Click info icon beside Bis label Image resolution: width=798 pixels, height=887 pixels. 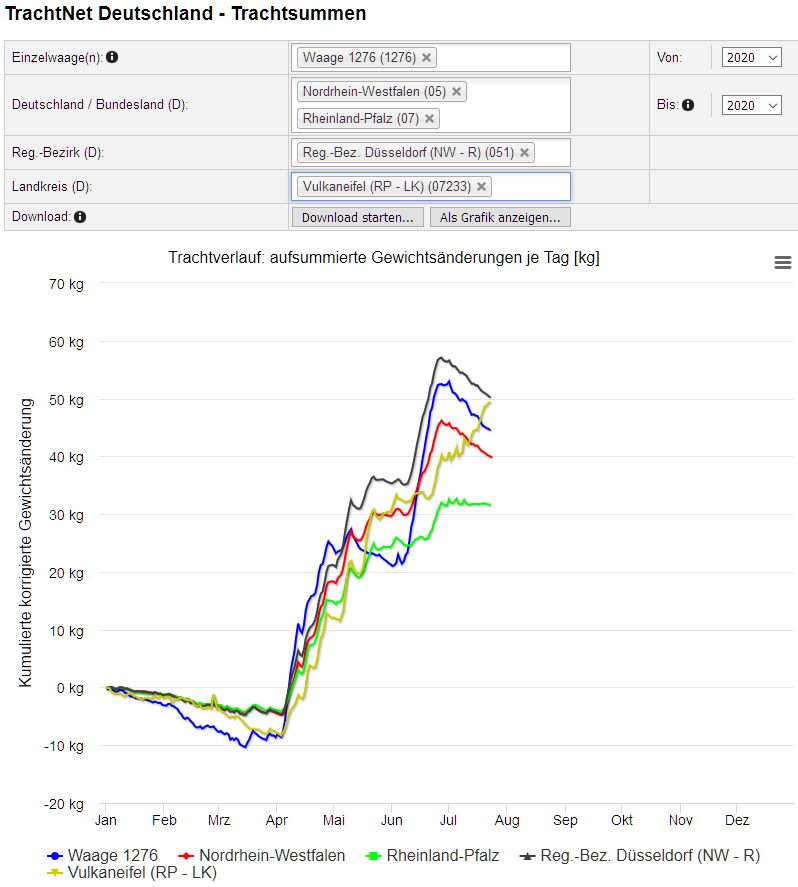coord(688,105)
